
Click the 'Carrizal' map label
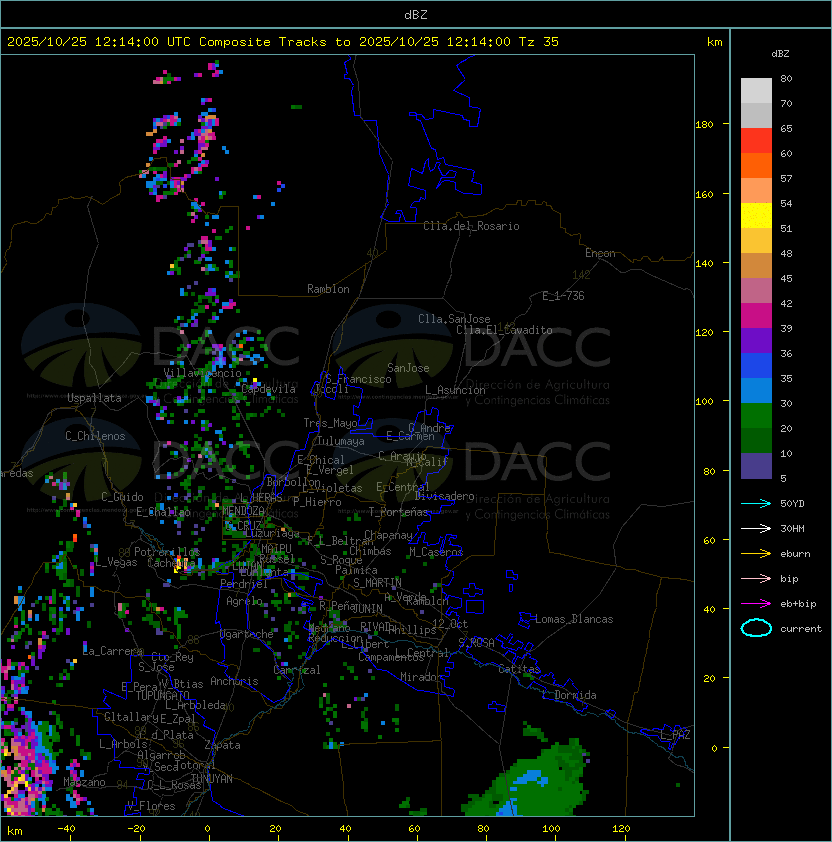[x=297, y=670]
